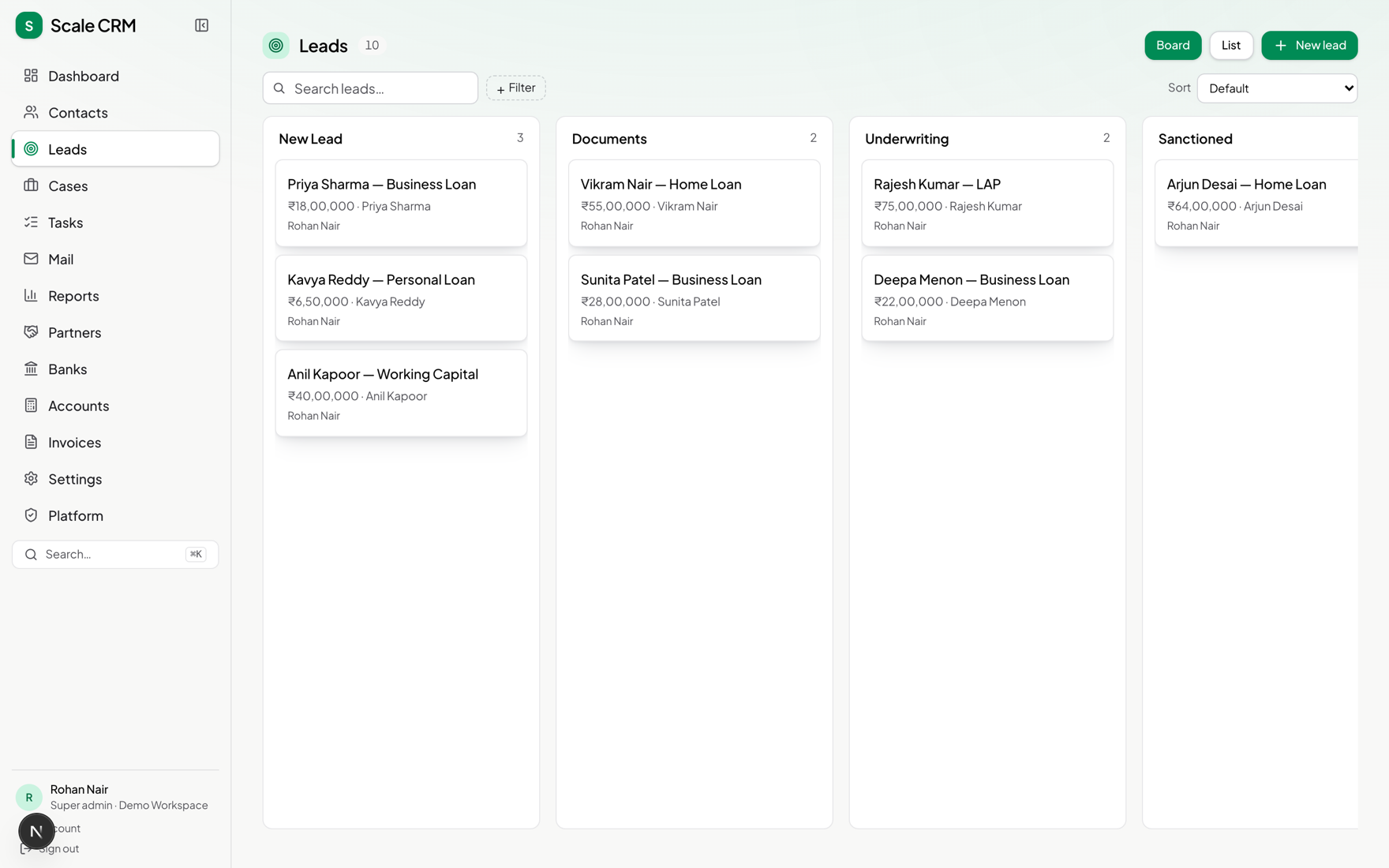
Task: Click the Underwriting column header
Action: click(907, 139)
